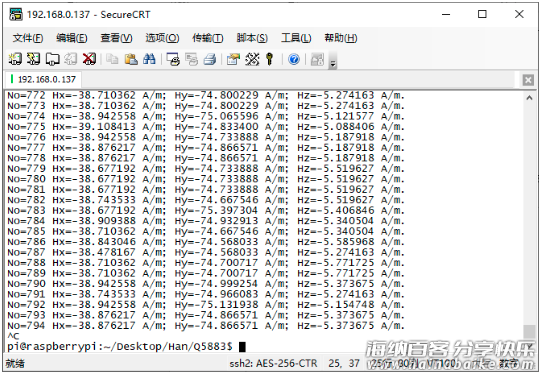Viewport: 542px width, 375px height.
Task: Open the 选项(O) menu
Action: tap(162, 38)
